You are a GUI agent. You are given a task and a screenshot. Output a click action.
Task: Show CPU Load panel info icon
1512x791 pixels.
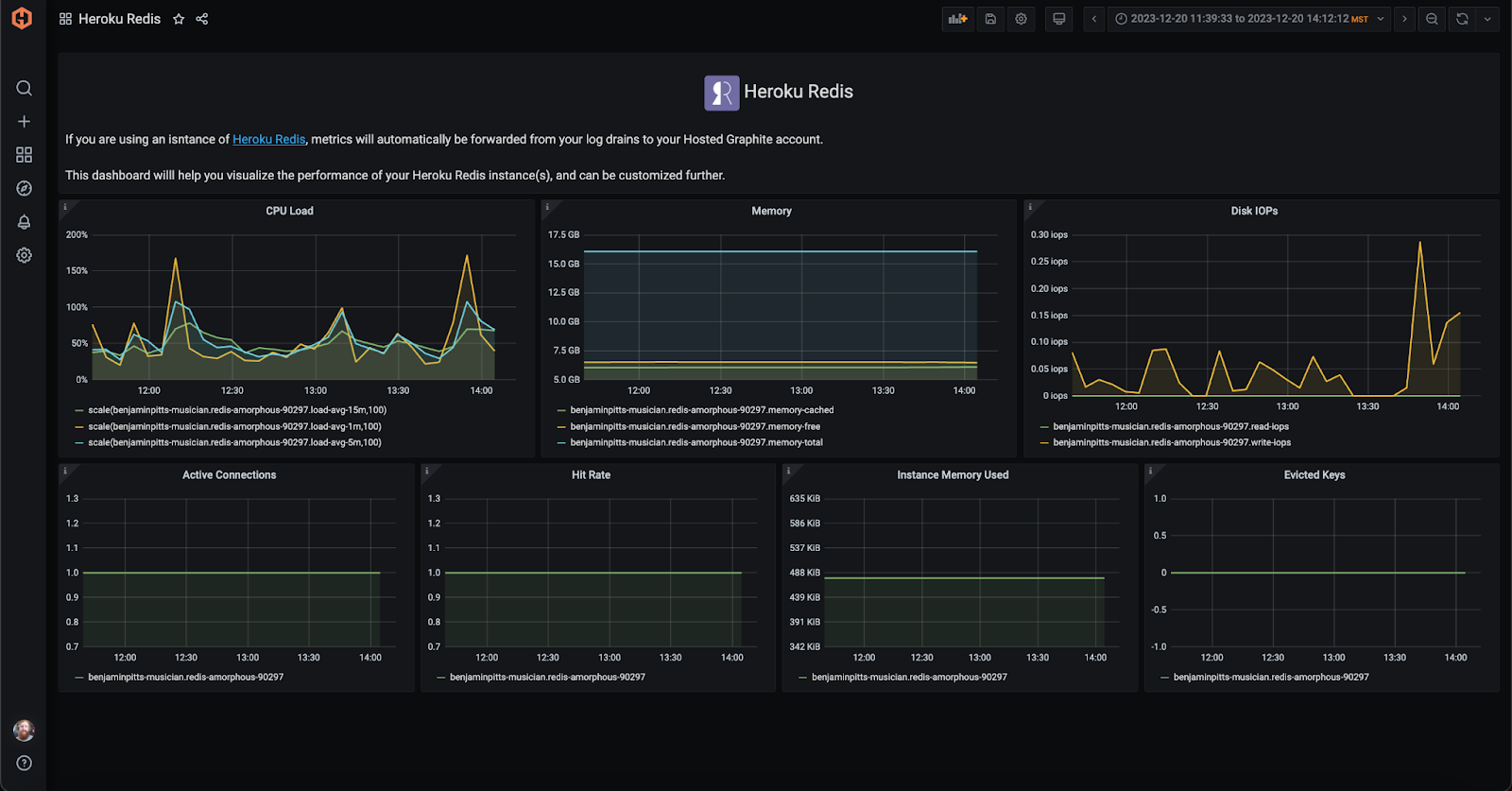[65, 206]
